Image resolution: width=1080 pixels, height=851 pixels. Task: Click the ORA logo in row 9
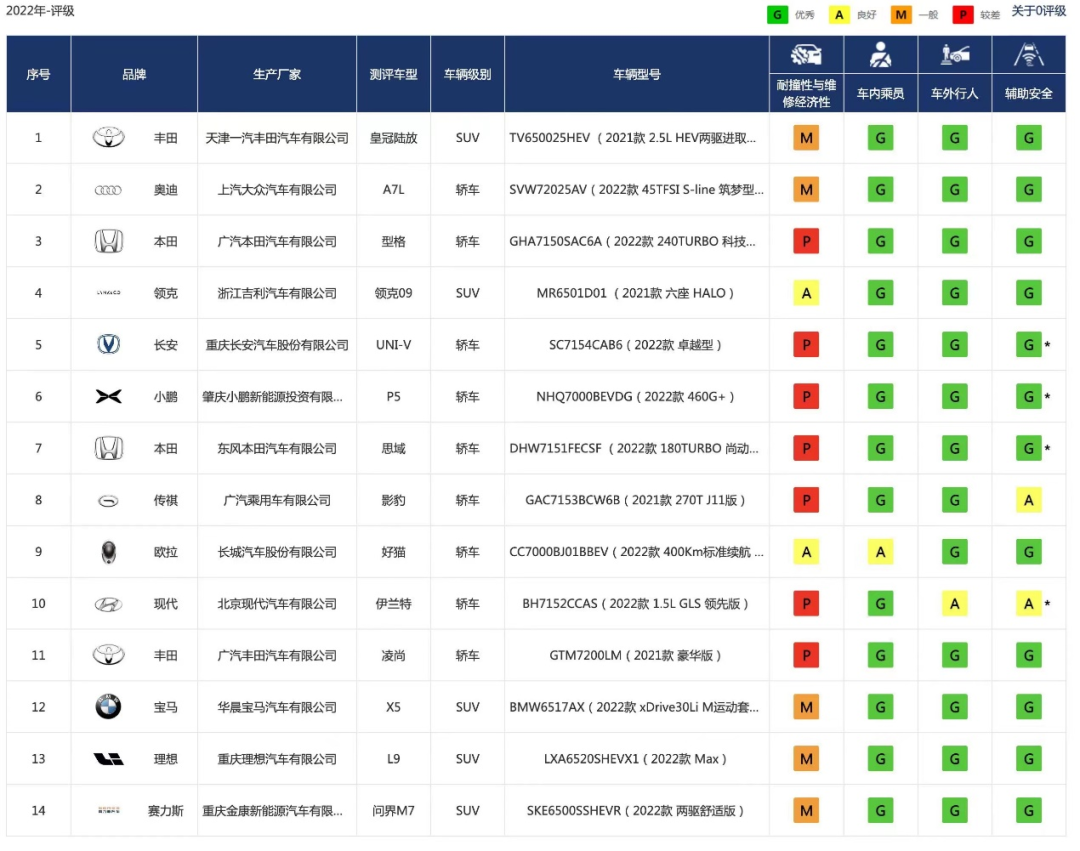[108, 552]
